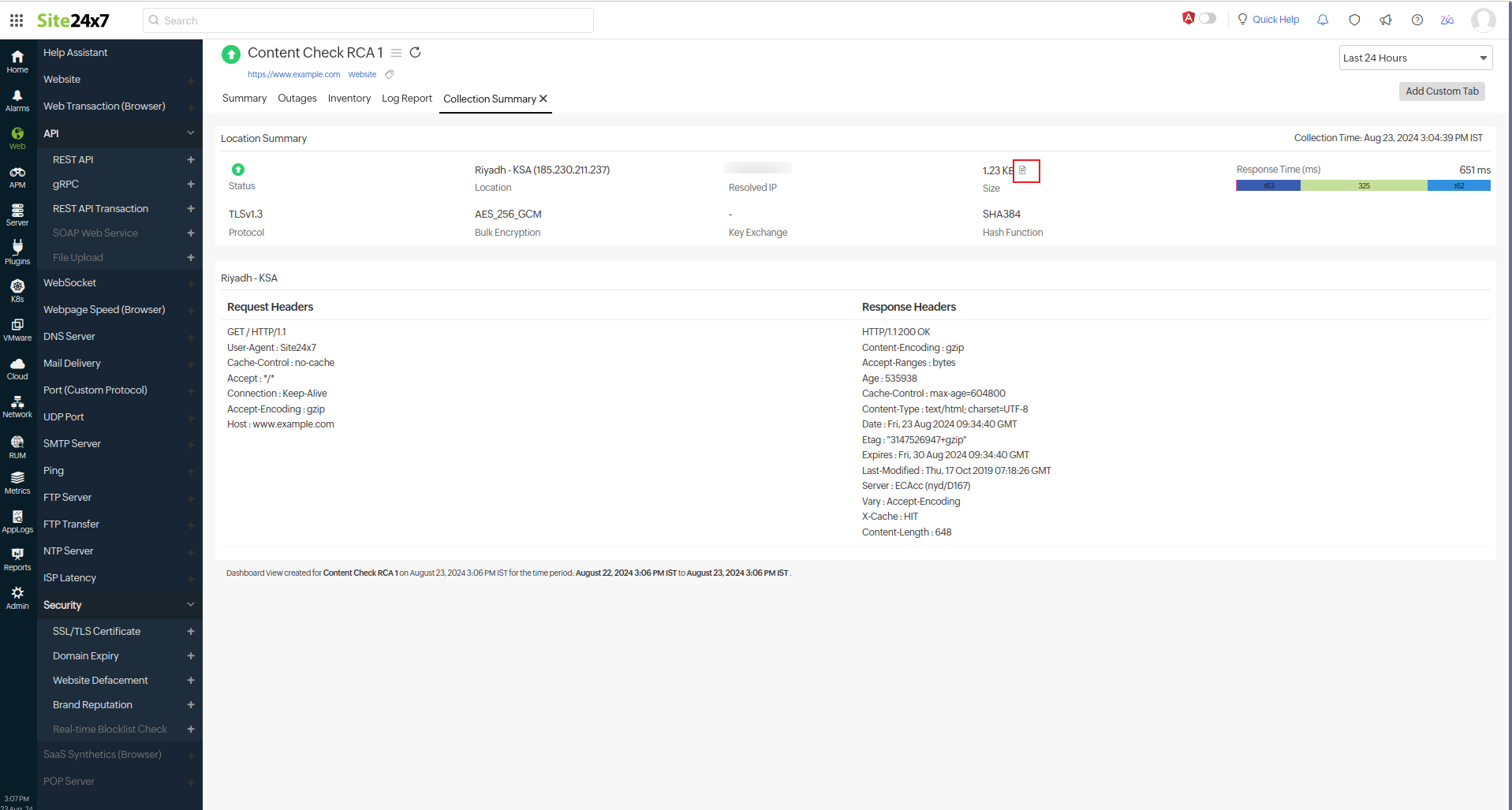Click the announcements megaphone icon
The height and width of the screenshot is (810, 1512).
click(1386, 20)
